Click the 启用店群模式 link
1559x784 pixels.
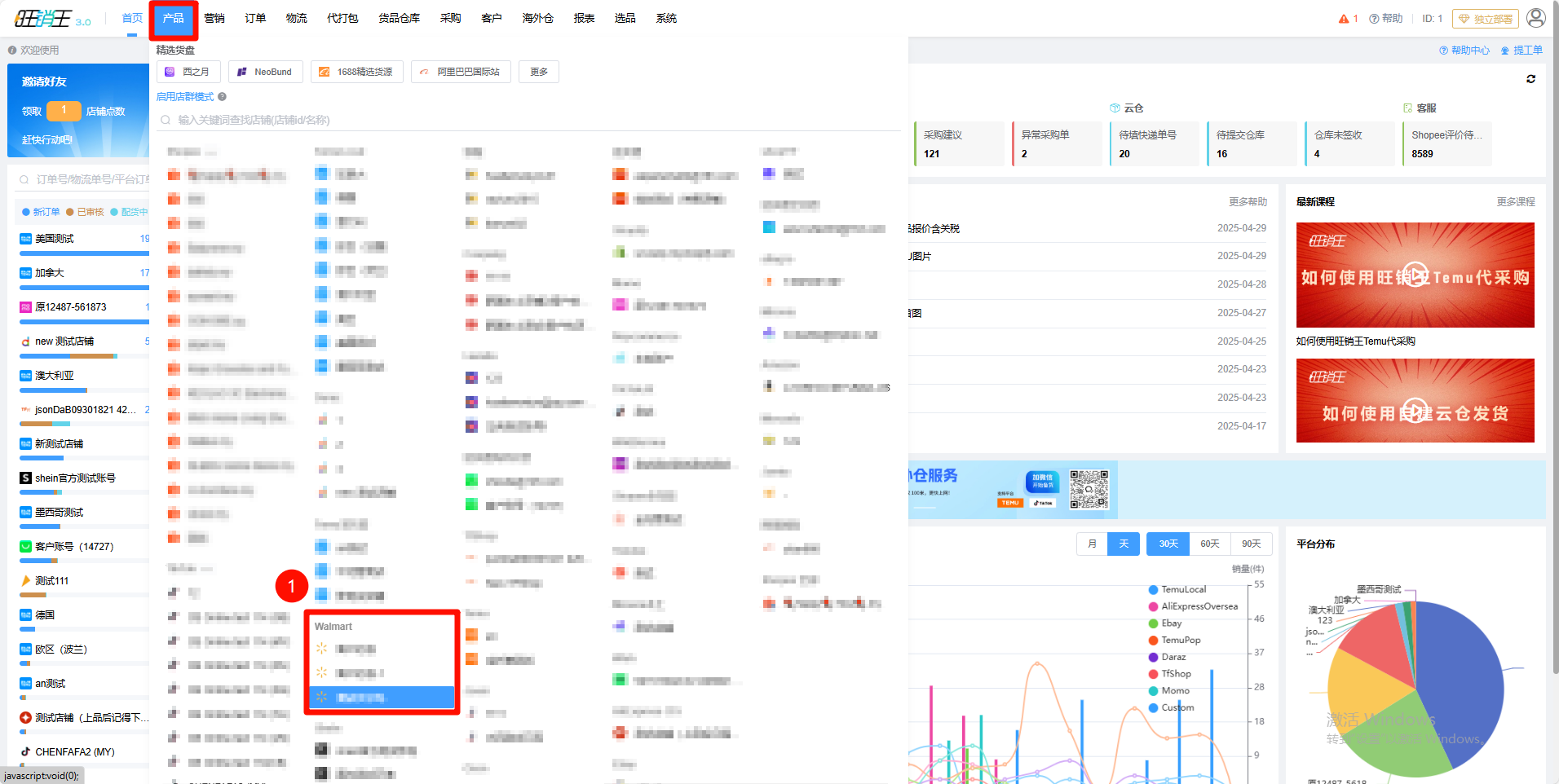[x=185, y=97]
